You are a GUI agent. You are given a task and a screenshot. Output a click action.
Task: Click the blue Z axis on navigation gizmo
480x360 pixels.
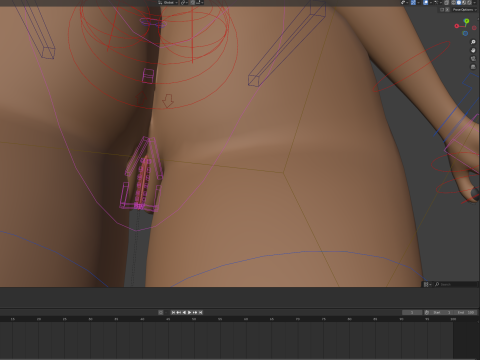point(465,33)
